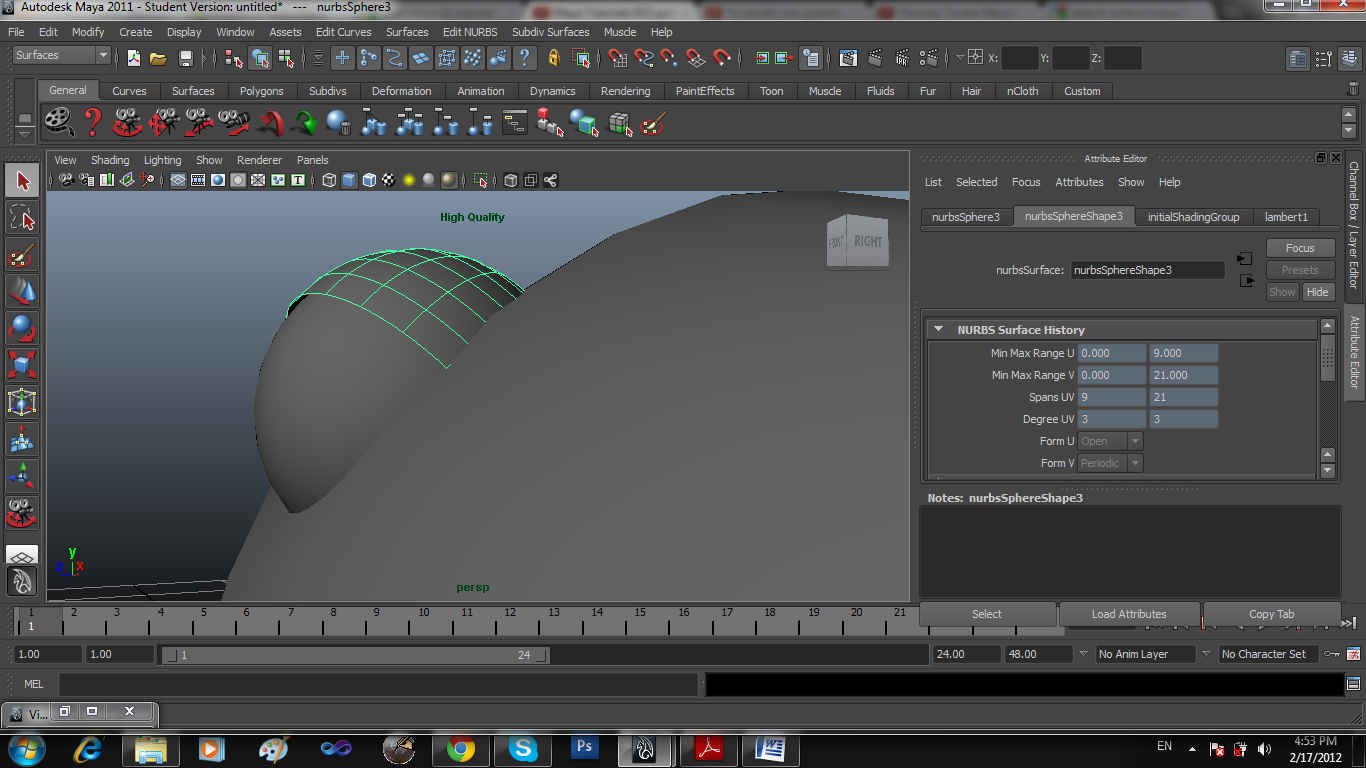The height and width of the screenshot is (768, 1366).
Task: Activate the Paint Selection tool in toolbox
Action: [x=22, y=254]
